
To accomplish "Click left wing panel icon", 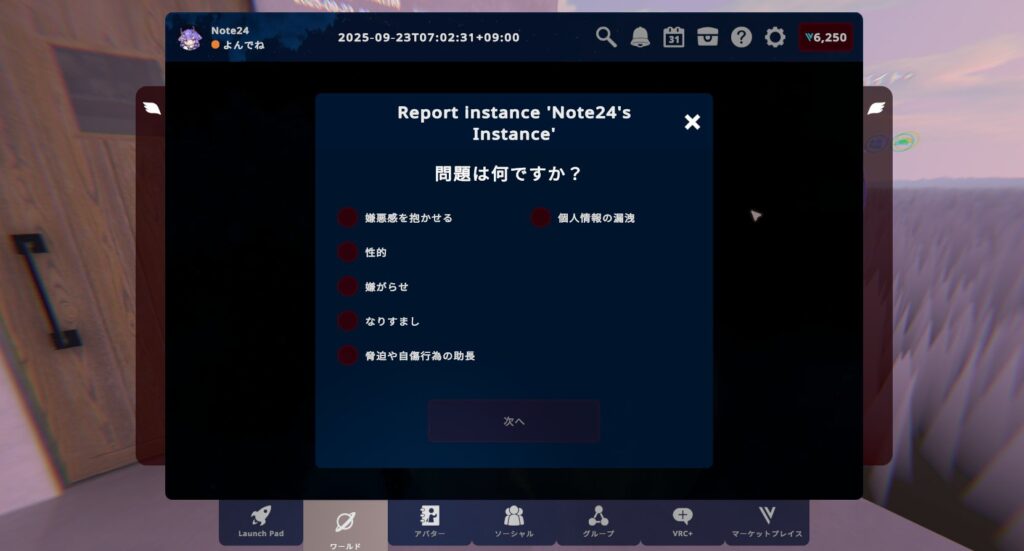I will (152, 108).
